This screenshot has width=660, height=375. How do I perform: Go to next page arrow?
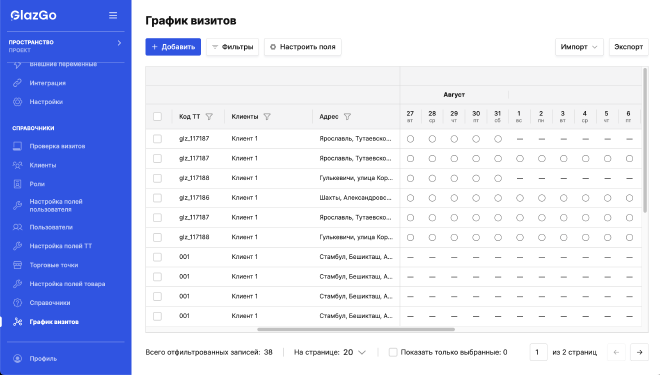coord(639,352)
